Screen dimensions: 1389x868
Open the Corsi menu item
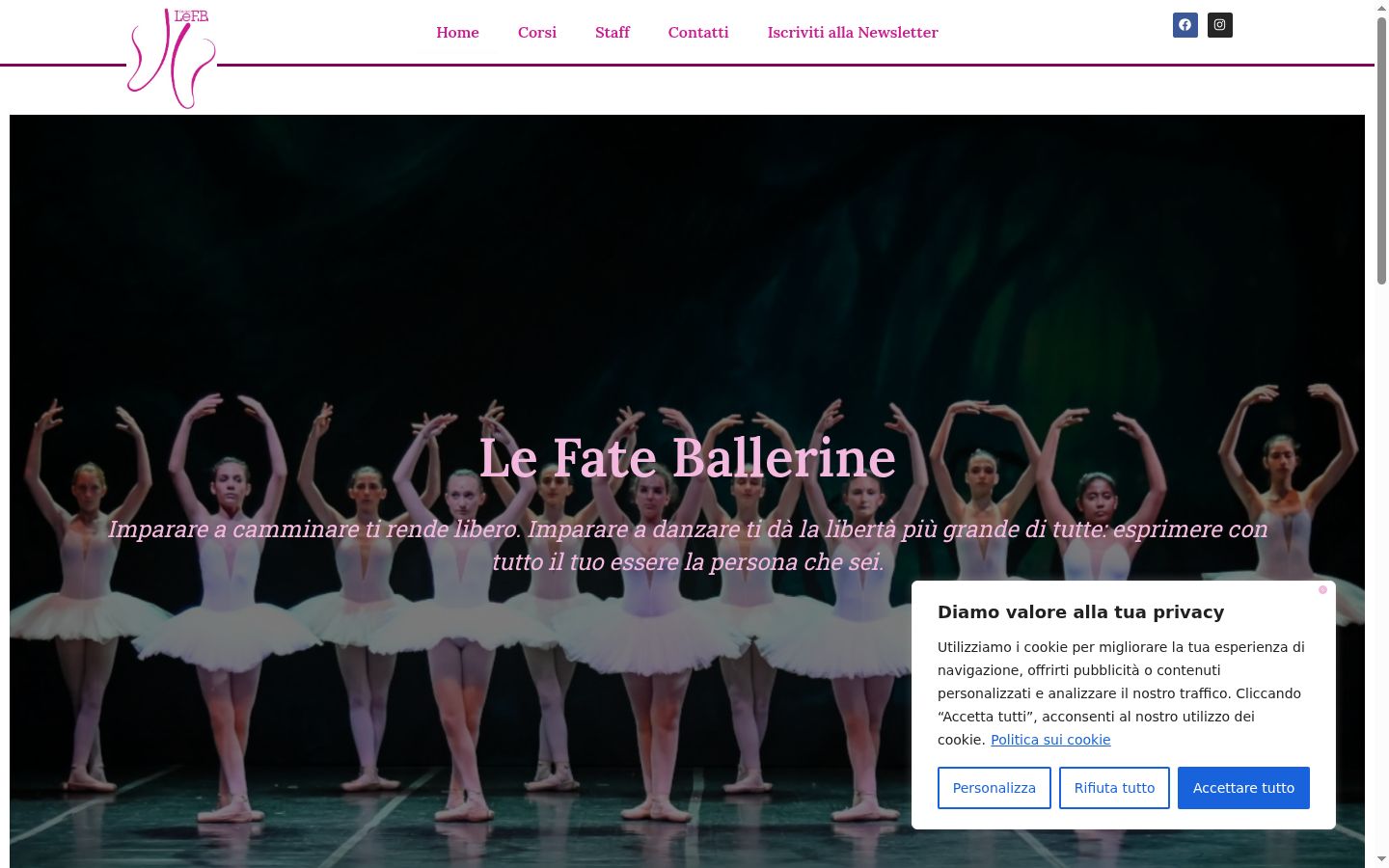(x=537, y=32)
